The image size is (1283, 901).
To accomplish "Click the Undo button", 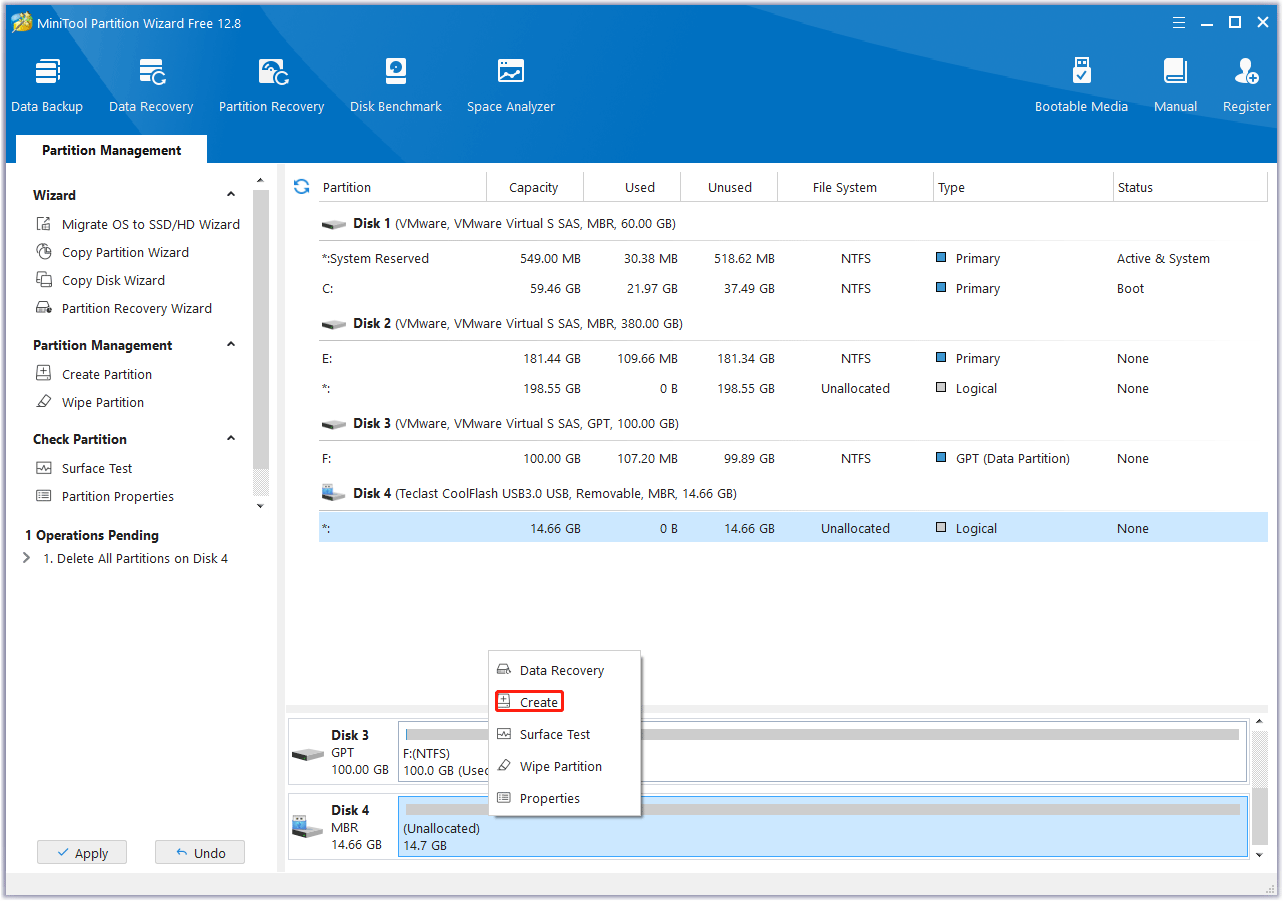I will (x=200, y=853).
